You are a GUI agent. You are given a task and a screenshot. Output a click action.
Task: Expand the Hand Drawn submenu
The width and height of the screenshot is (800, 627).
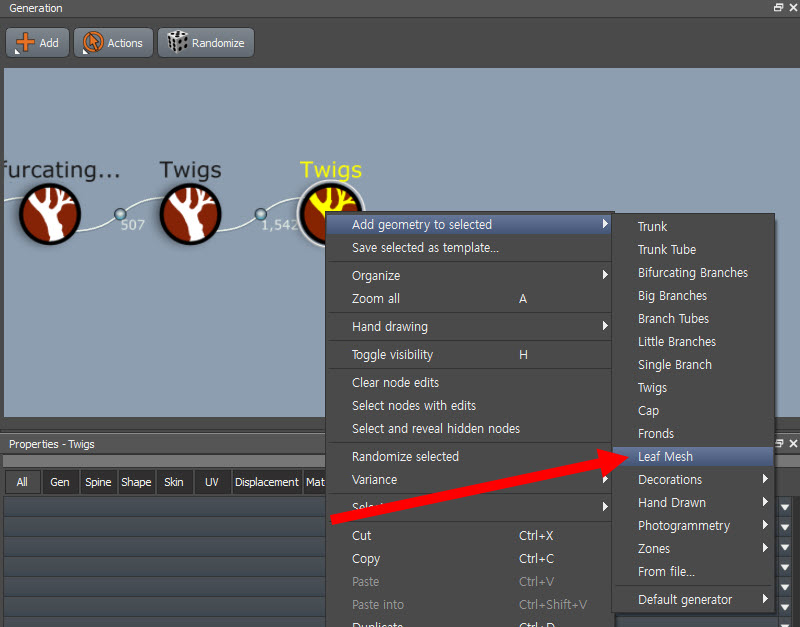coord(694,503)
